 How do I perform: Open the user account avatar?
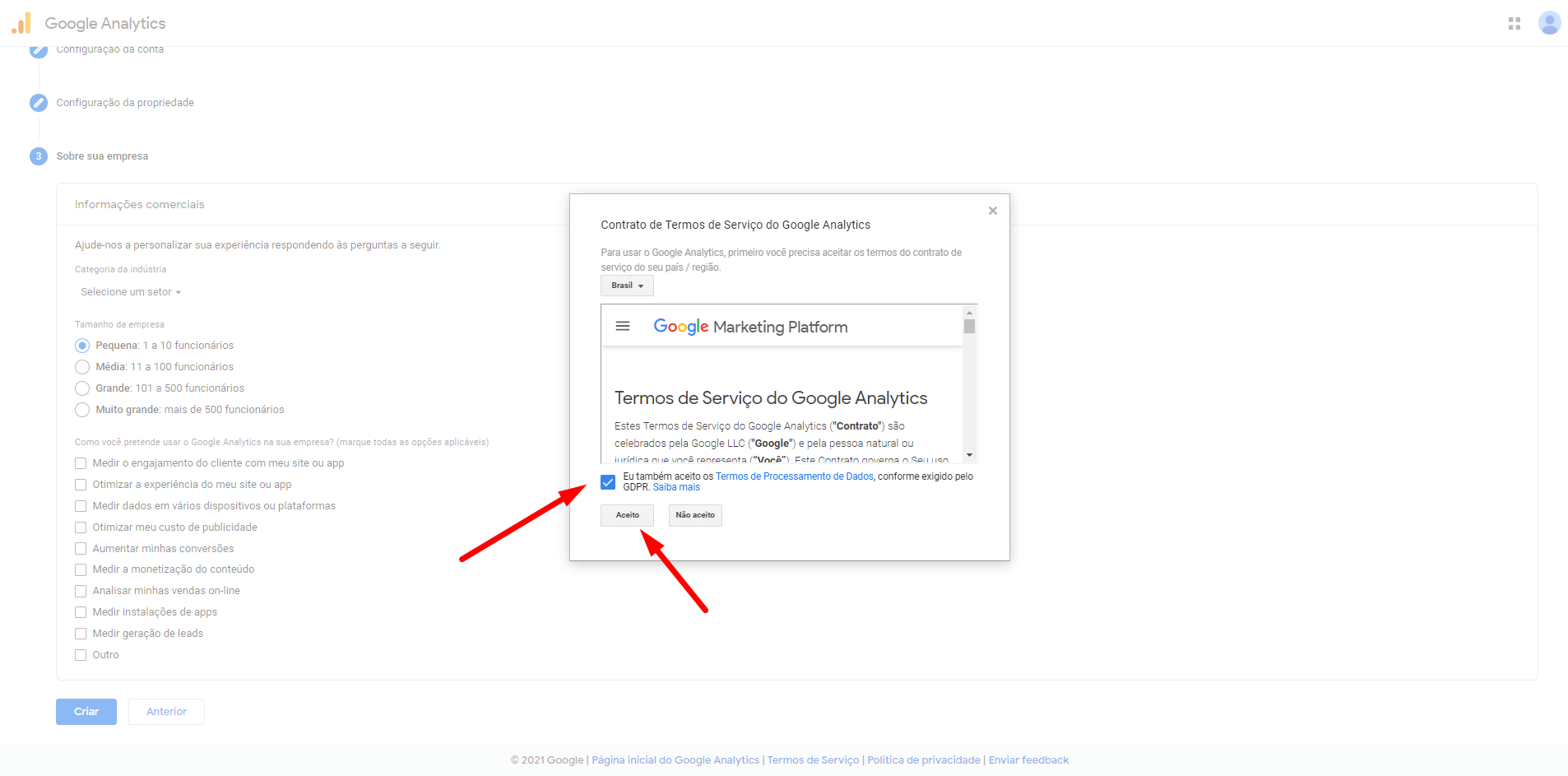1549,23
